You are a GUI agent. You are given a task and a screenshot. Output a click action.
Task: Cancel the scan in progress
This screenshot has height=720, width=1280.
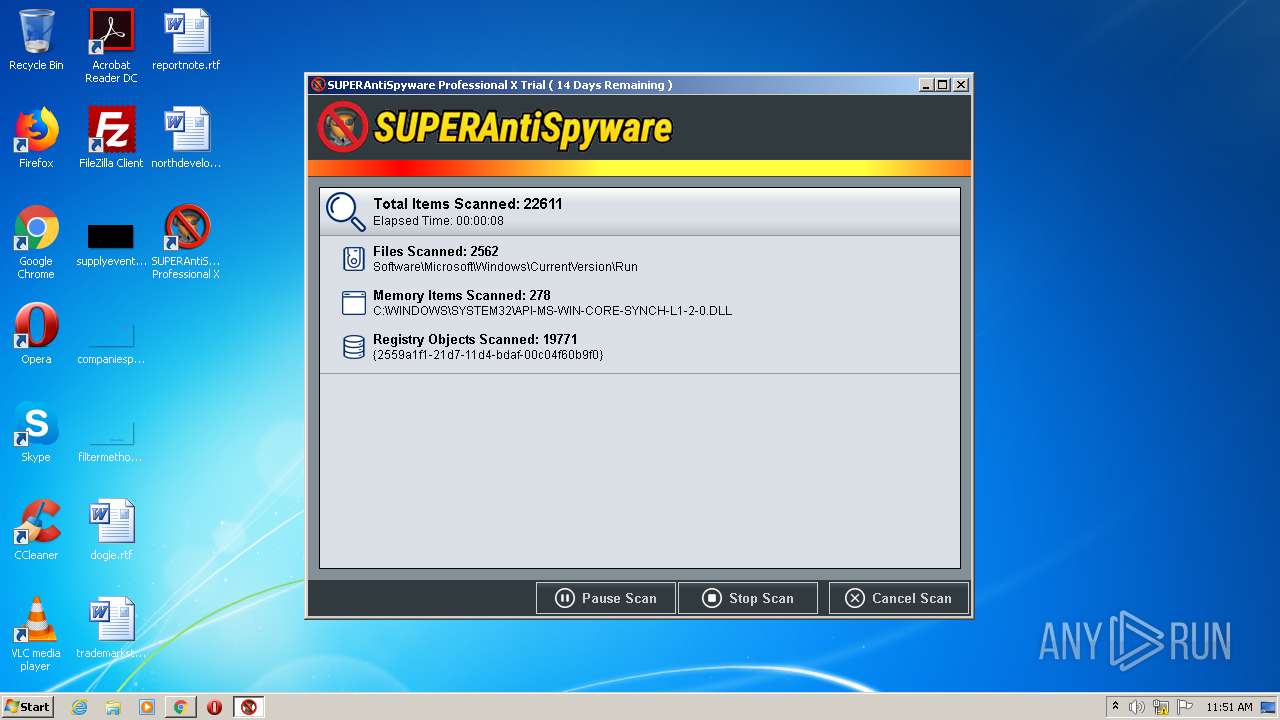[898, 598]
